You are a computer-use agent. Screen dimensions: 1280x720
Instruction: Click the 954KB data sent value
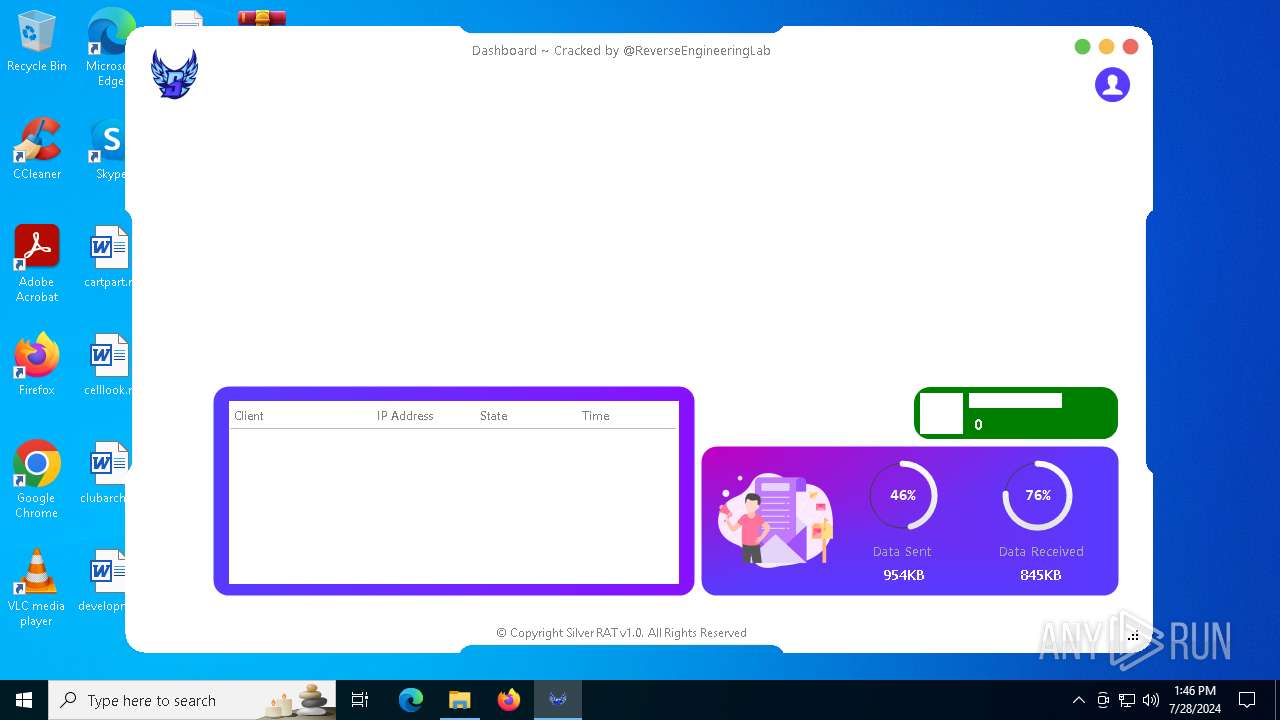903,575
